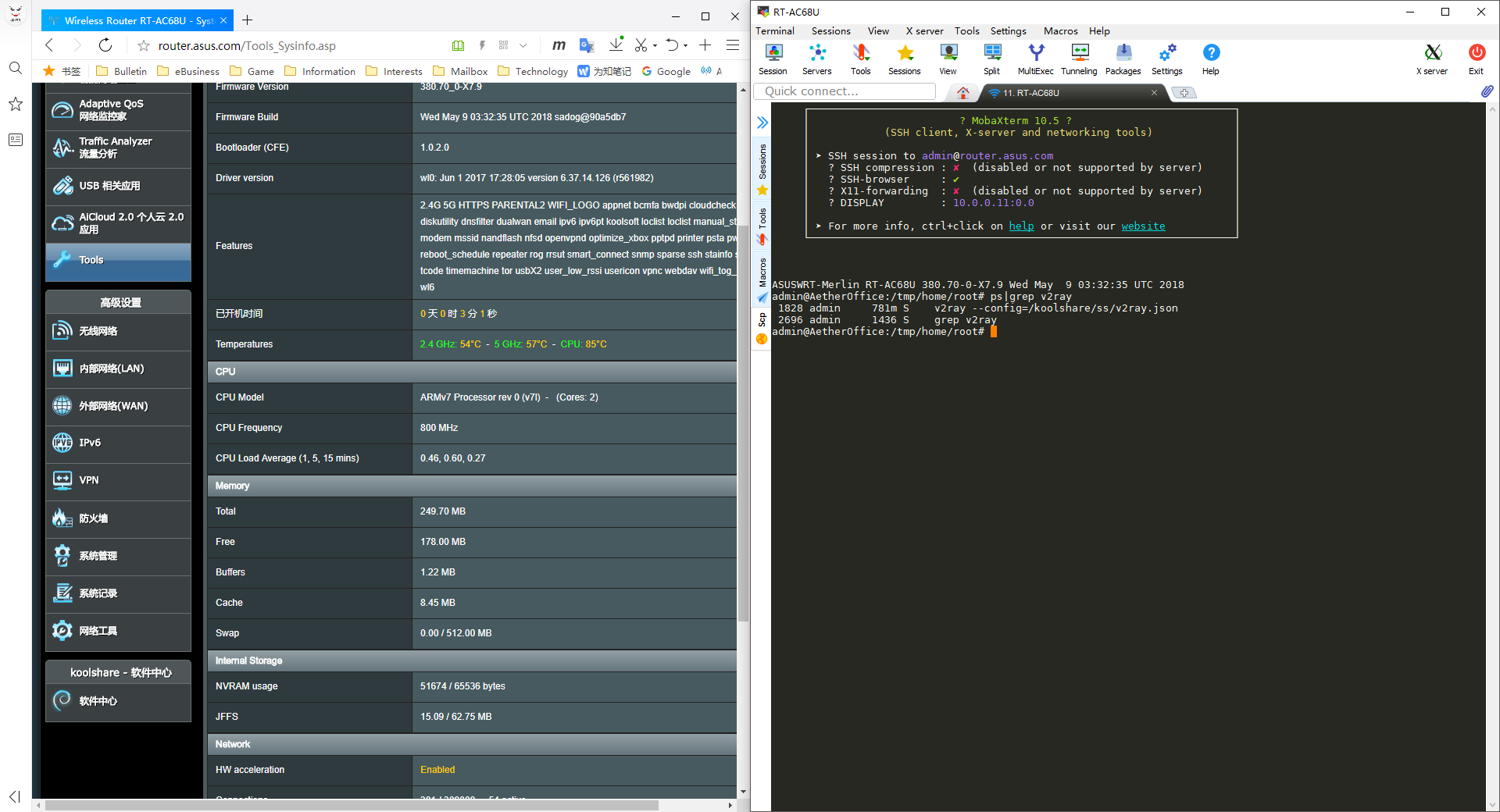Screen dimensions: 1500x812
Task: Click the Sessions star icon in toolbar
Action: click(x=905, y=59)
